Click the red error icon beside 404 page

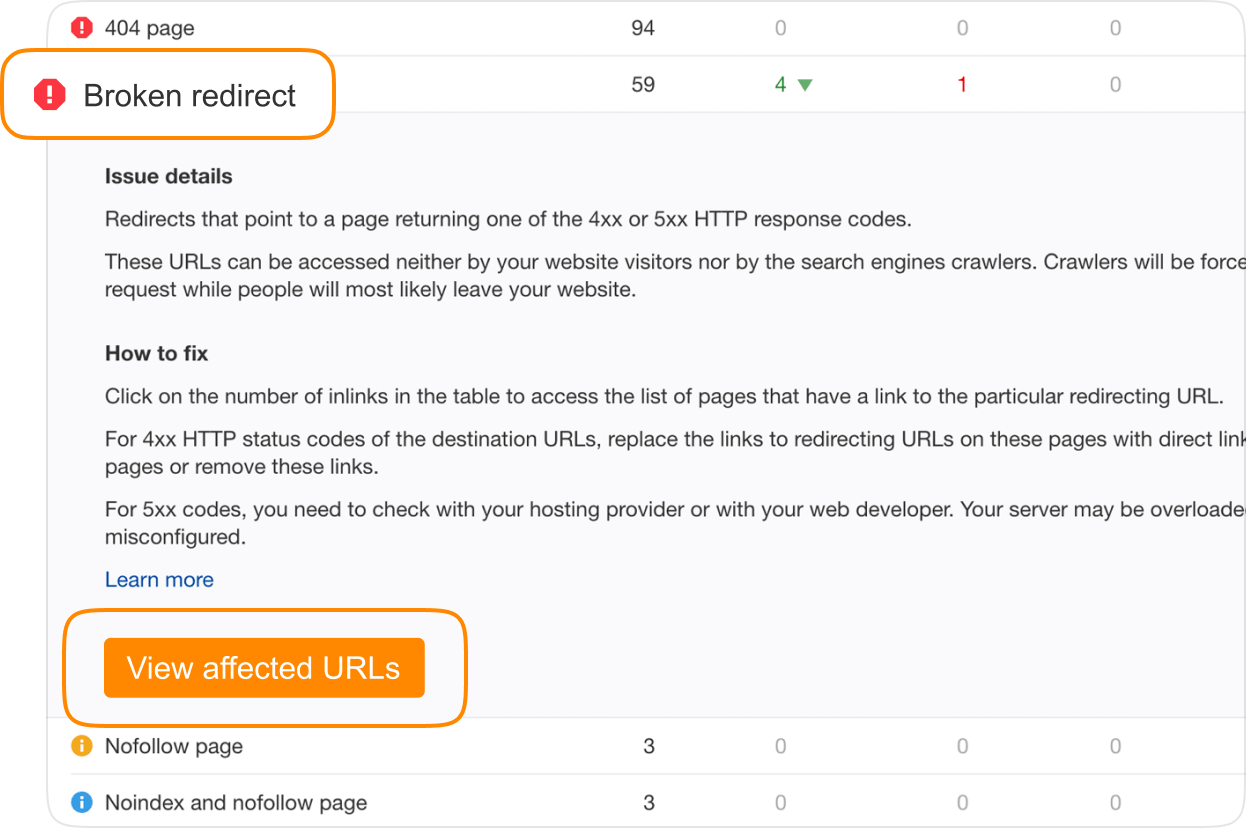[82, 28]
